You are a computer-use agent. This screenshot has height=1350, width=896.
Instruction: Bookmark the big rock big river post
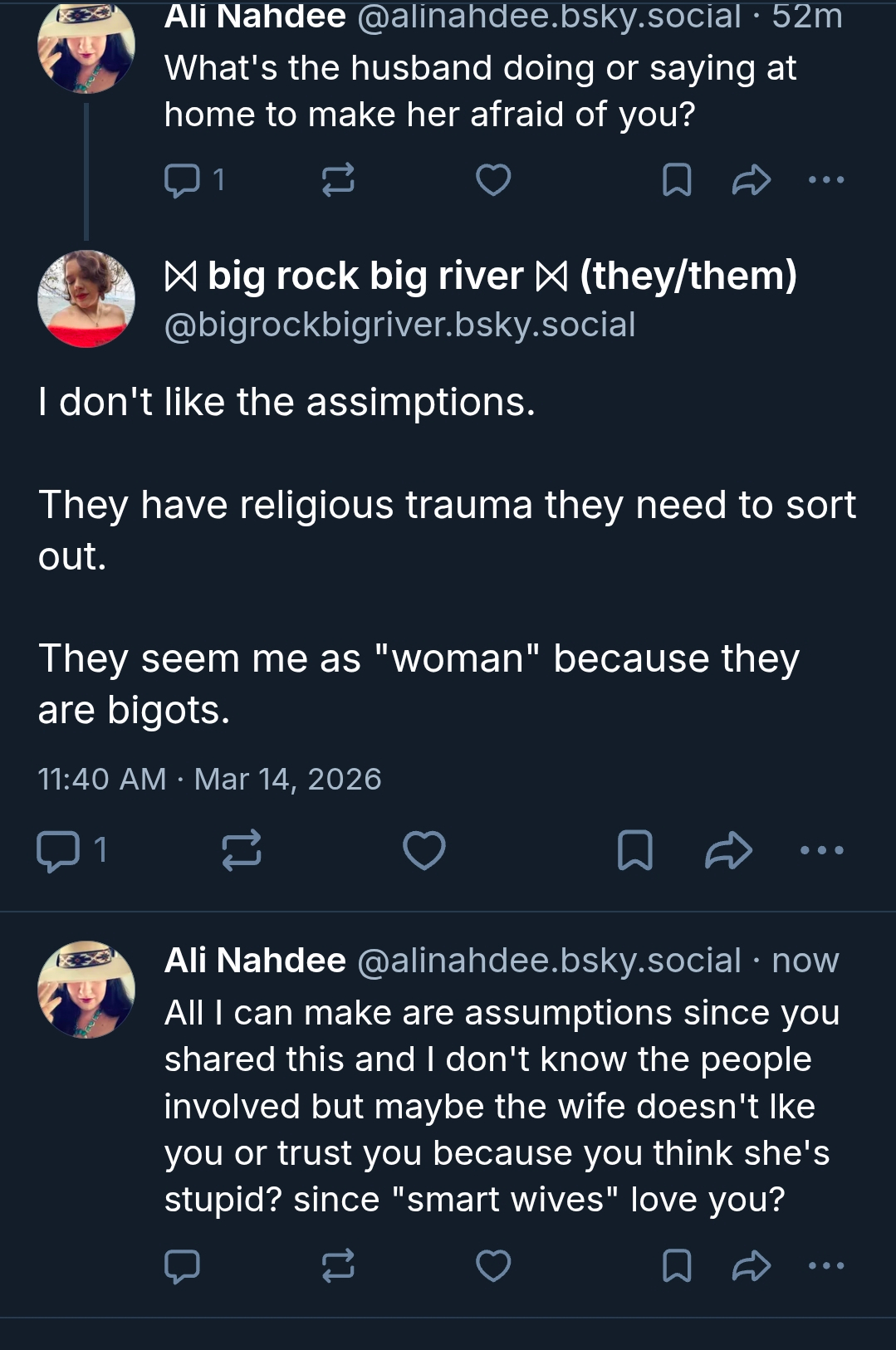coord(635,851)
